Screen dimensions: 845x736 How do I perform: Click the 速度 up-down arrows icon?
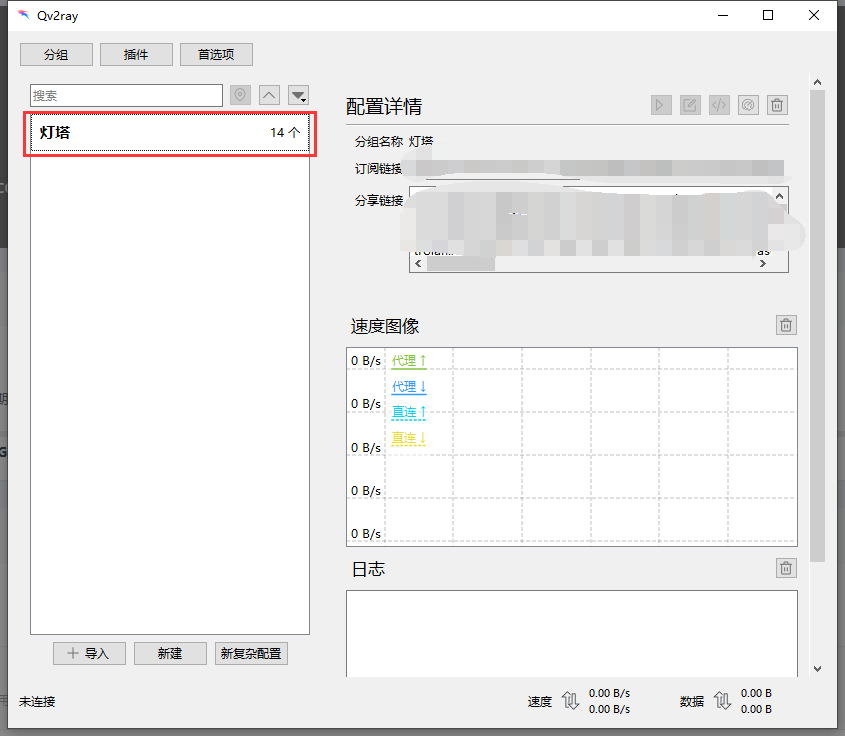pos(570,701)
